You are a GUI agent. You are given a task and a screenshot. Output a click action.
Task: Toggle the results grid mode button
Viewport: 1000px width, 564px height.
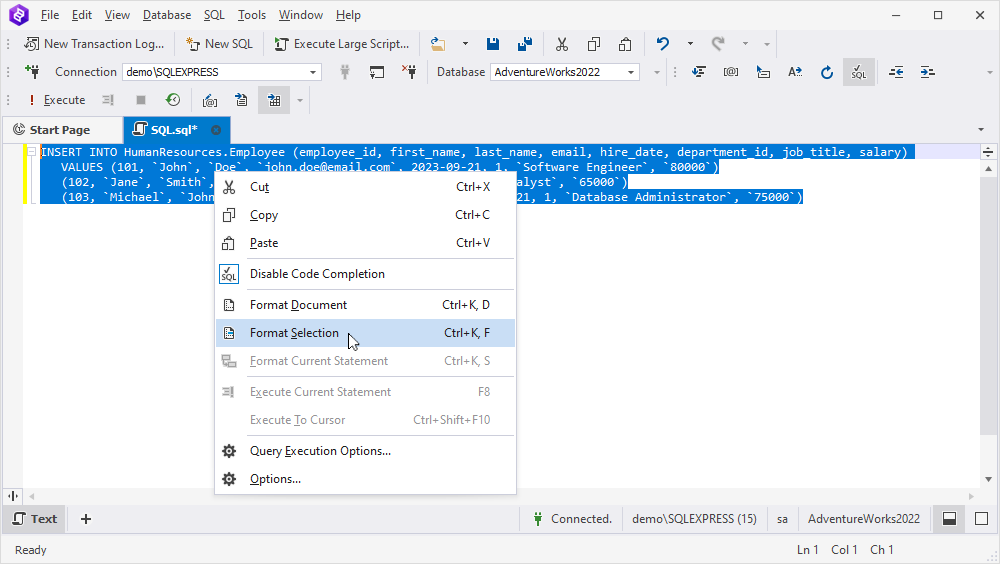(274, 100)
